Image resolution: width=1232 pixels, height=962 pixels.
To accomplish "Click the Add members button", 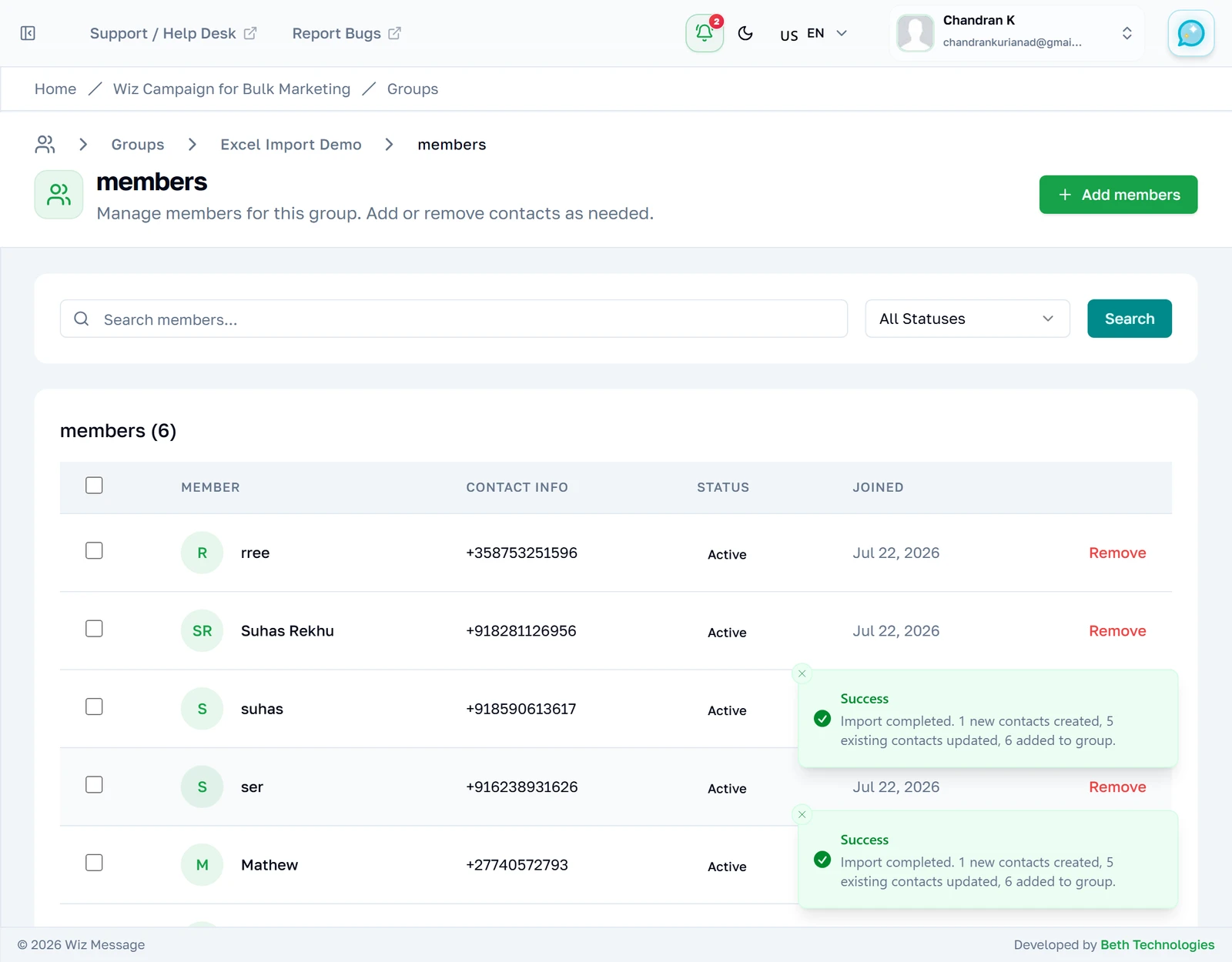I will 1118,195.
